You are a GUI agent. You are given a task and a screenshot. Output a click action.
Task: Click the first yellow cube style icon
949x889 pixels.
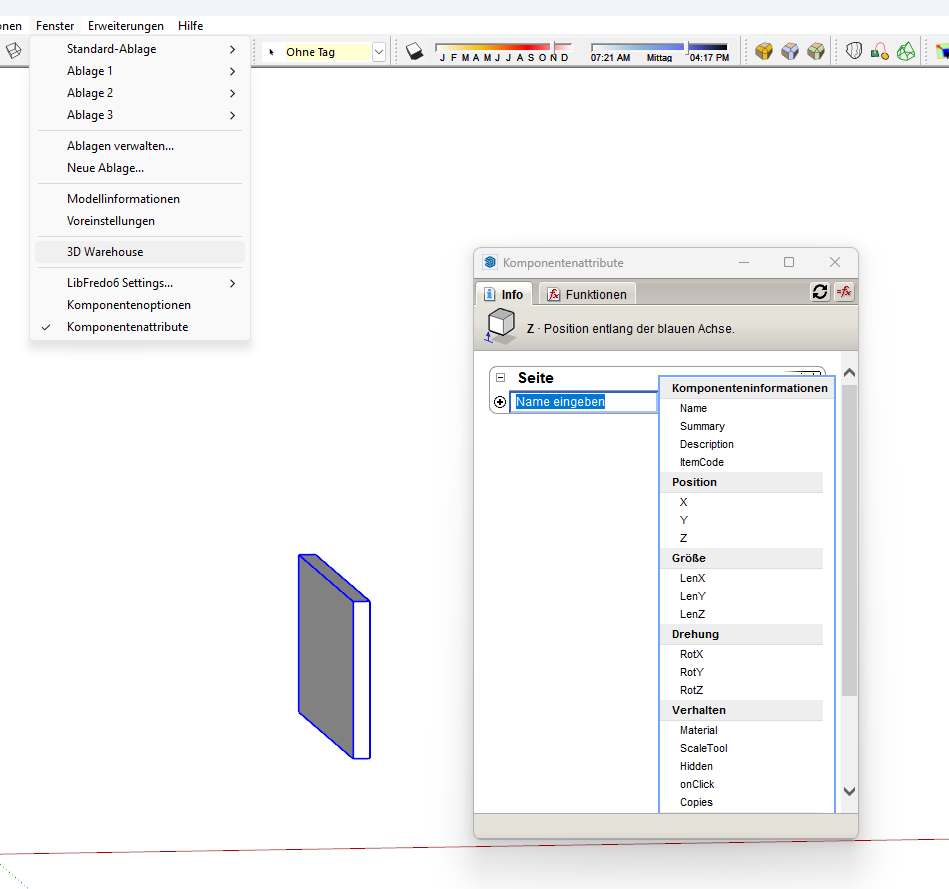pyautogui.click(x=764, y=51)
